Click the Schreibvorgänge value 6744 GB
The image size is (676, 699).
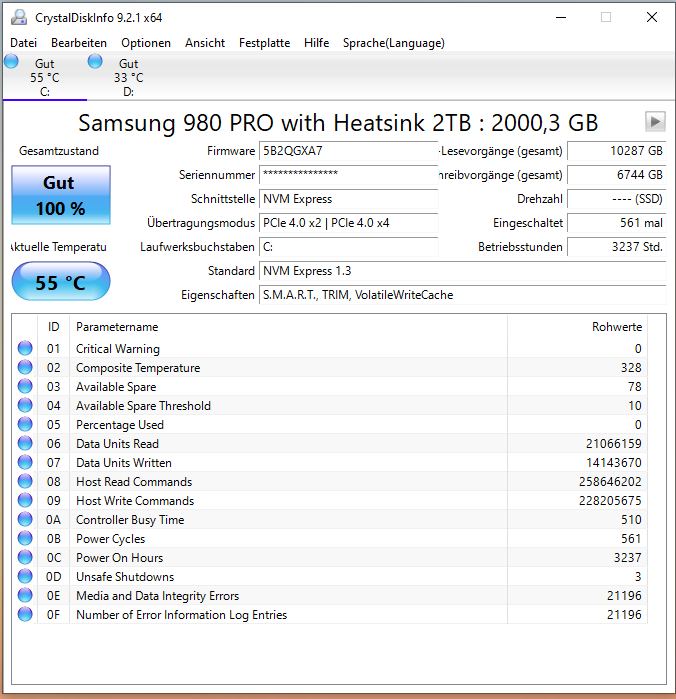(x=617, y=175)
